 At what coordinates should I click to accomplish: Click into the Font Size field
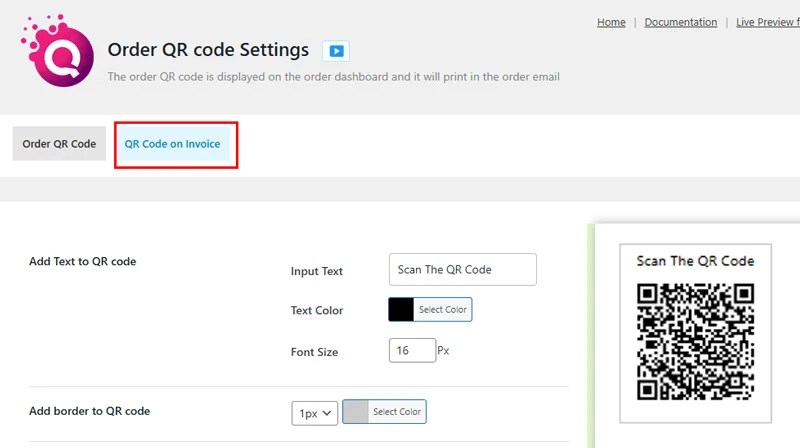coord(412,351)
